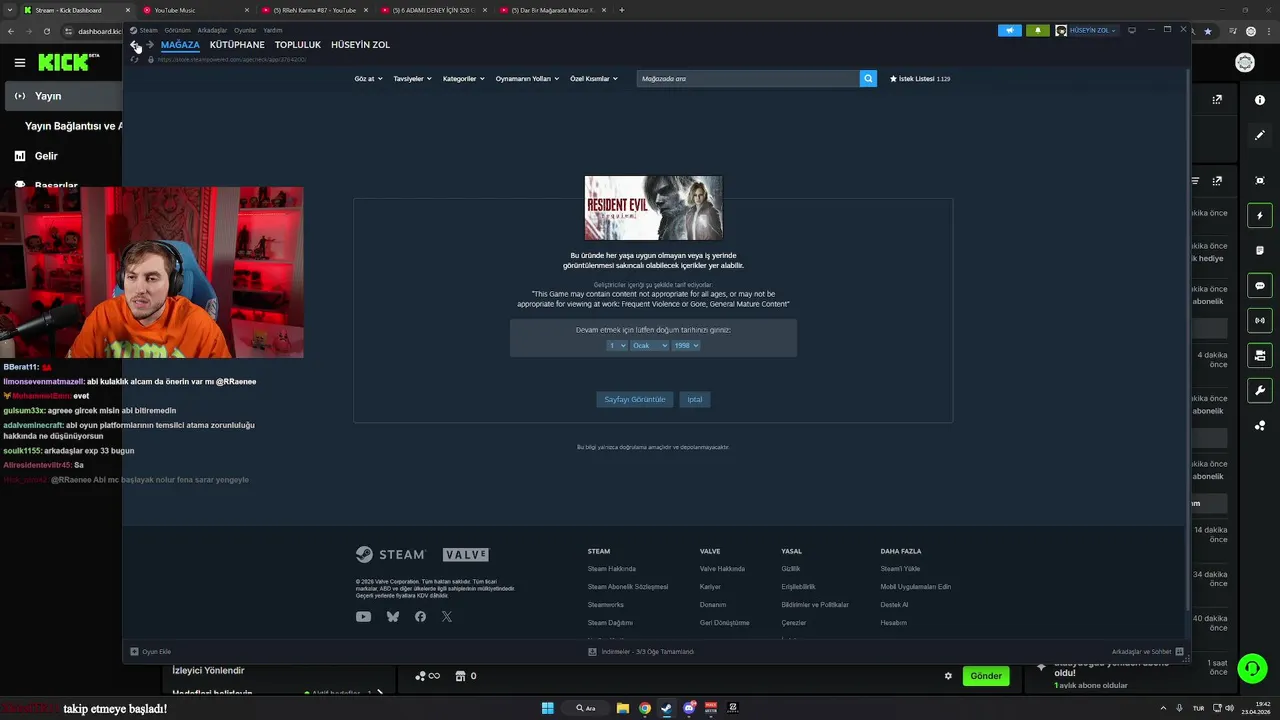The image size is (1280, 720).
Task: Go forward in Steam navigation
Action: (x=150, y=45)
